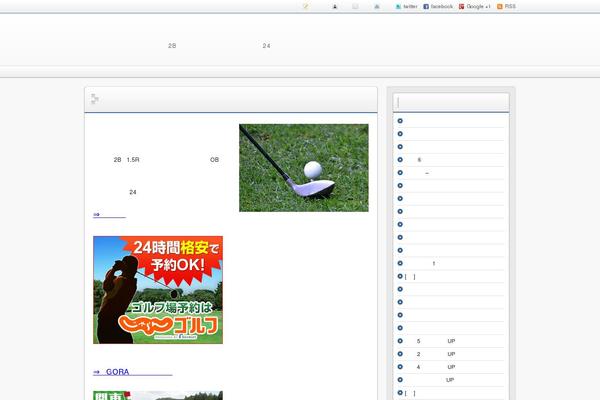Image resolution: width=600 pixels, height=400 pixels.
Task: Select sidebar row containing a dash '–'
Action: [451, 173]
